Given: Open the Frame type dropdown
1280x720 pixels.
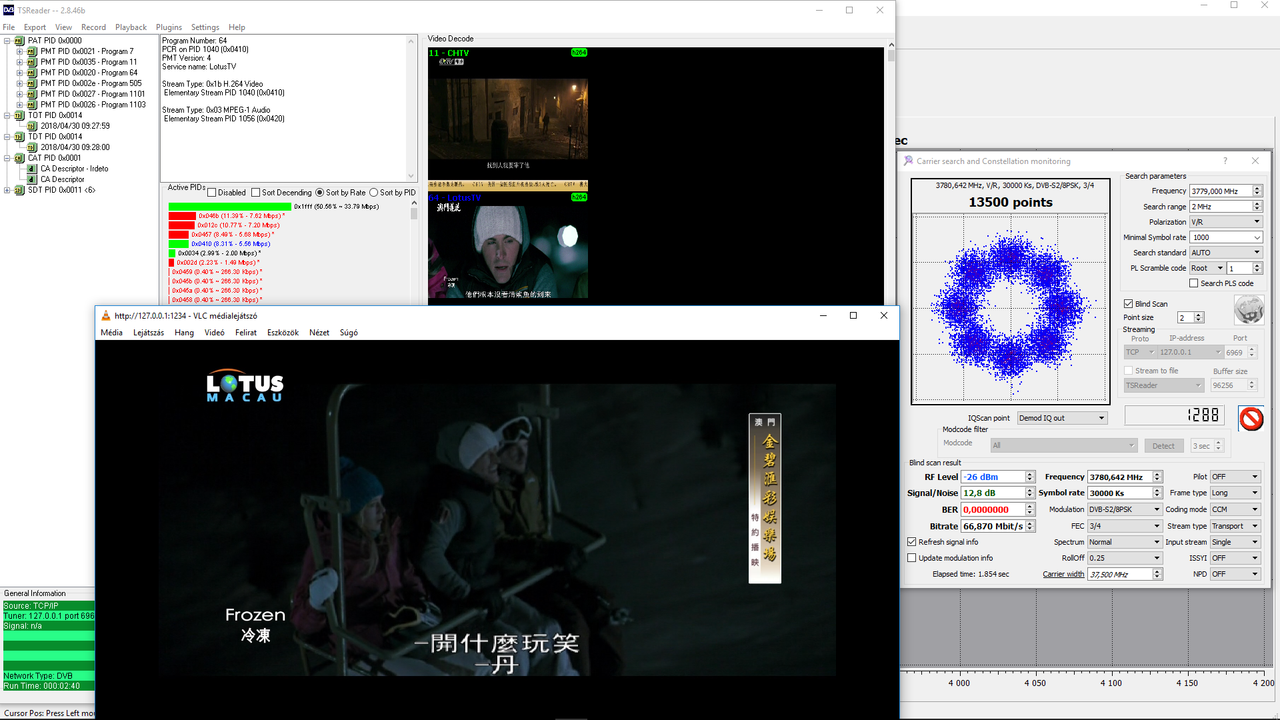Looking at the screenshot, I should tap(1235, 493).
